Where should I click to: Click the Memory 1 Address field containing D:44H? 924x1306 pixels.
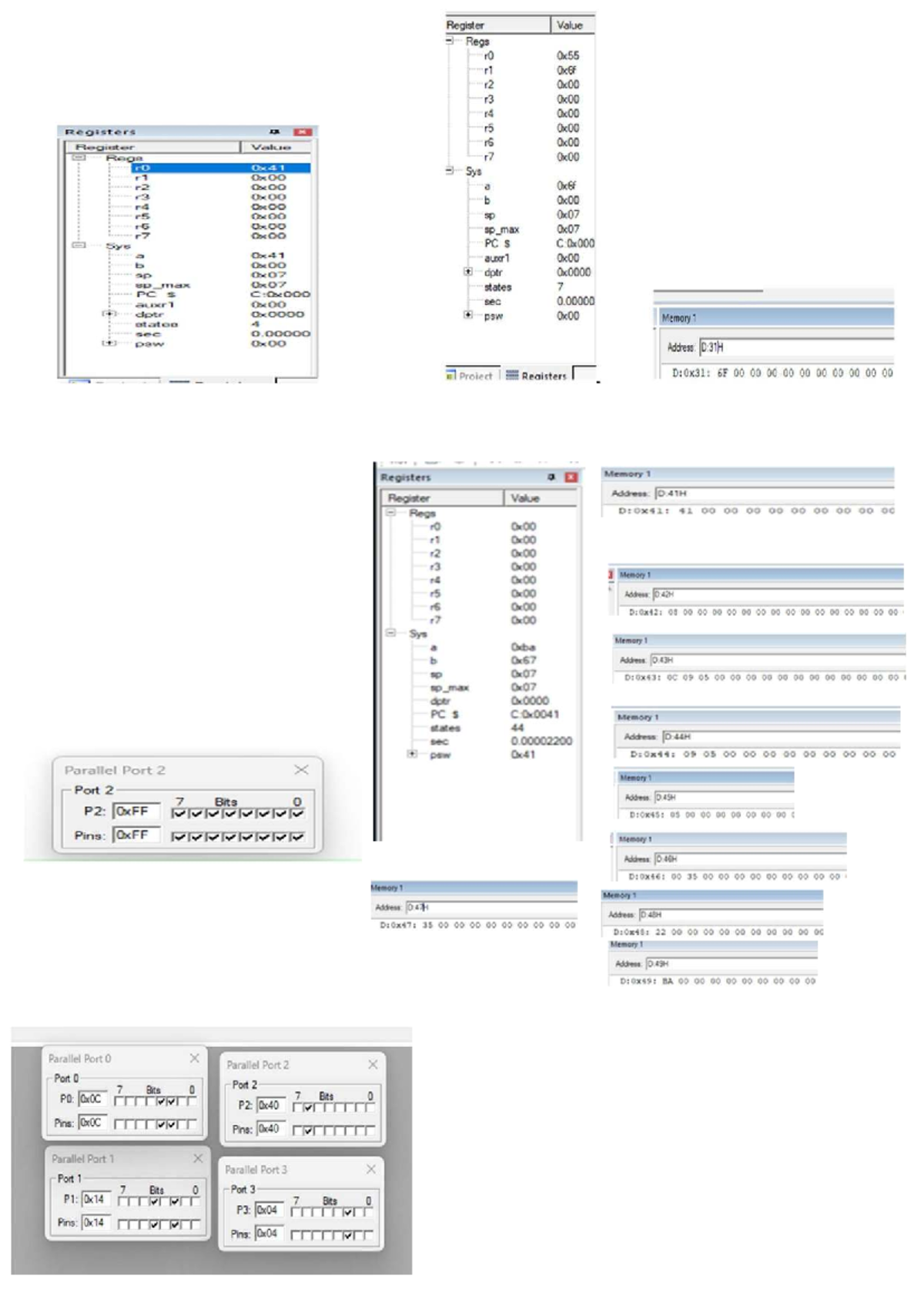point(781,737)
